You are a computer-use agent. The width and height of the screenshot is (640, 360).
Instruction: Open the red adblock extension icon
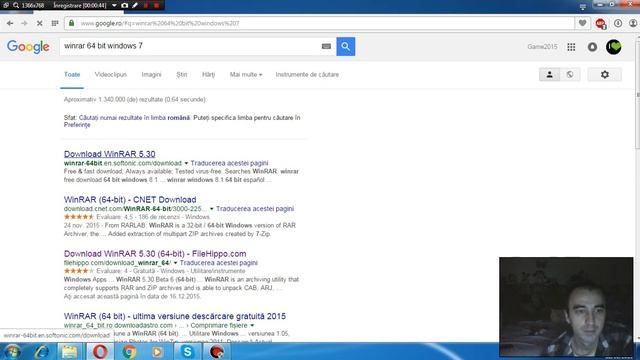click(x=600, y=24)
